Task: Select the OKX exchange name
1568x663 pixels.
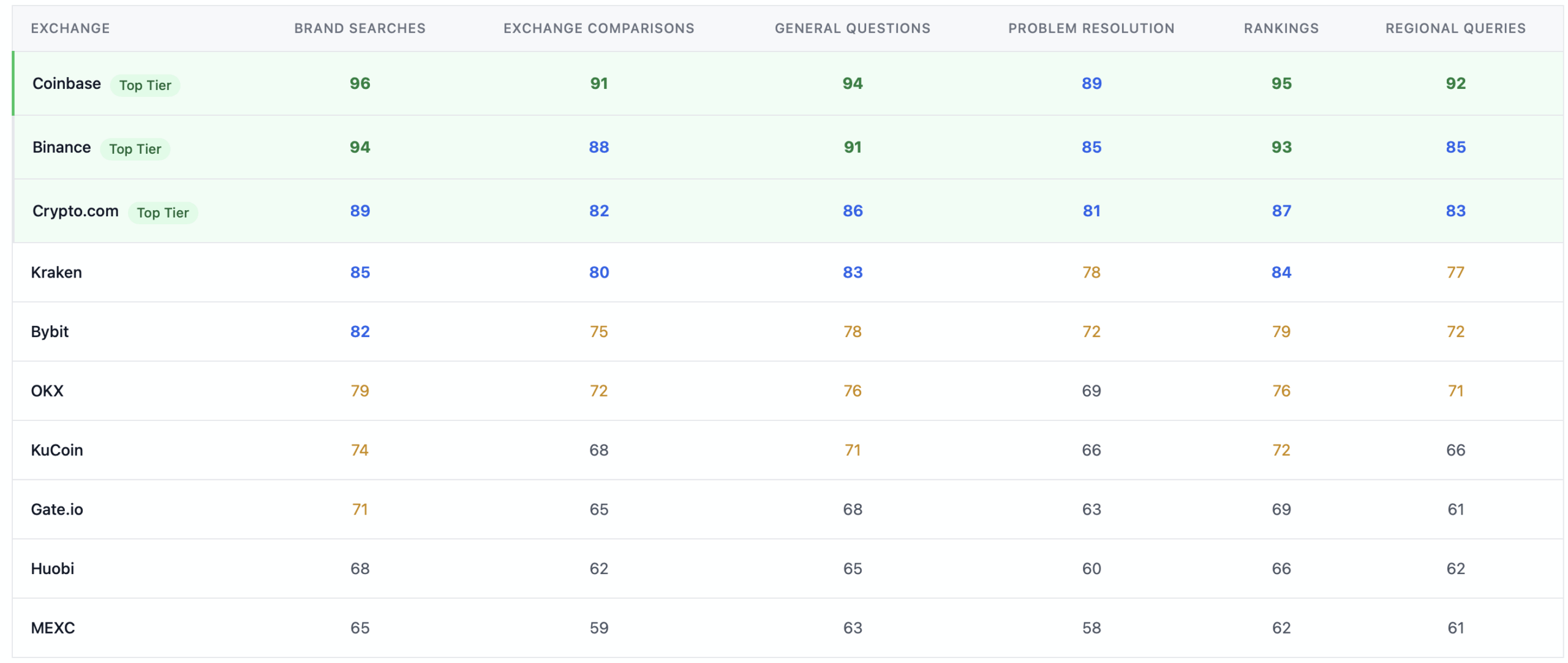Action: point(47,391)
